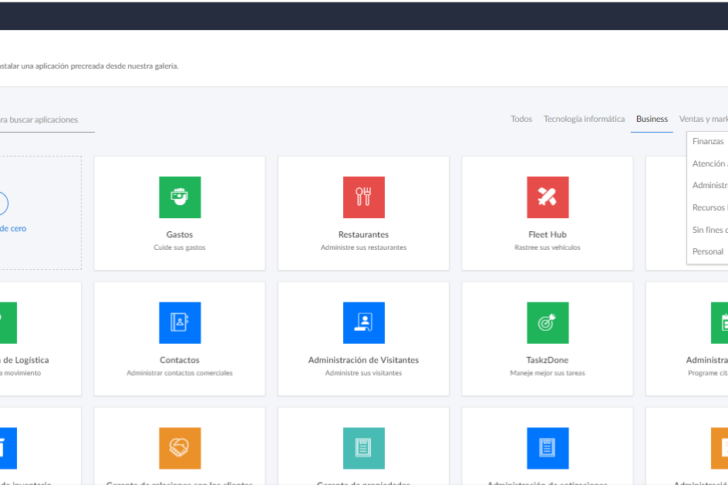Pick Personal in the category dropdown
Image resolution: width=728 pixels, height=485 pixels.
point(708,252)
